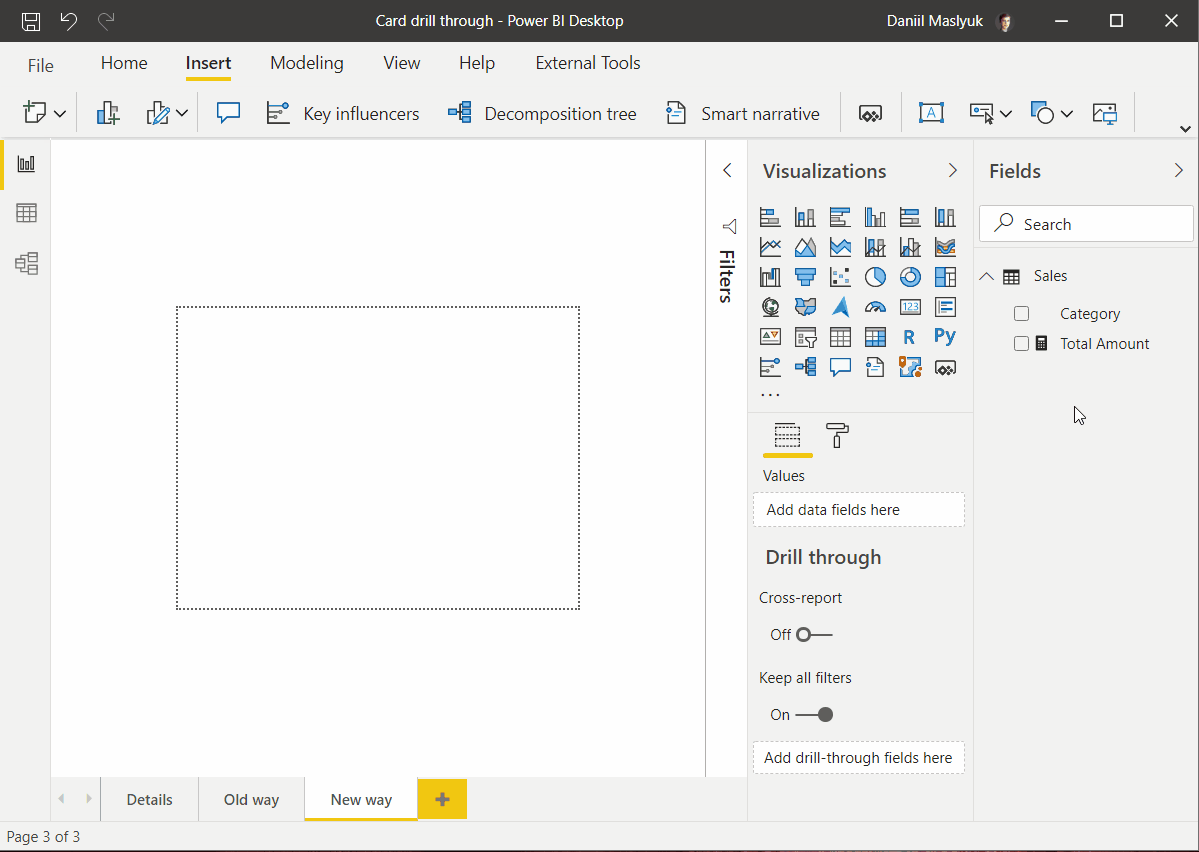Choose the Stacked column chart visual

[805, 217]
